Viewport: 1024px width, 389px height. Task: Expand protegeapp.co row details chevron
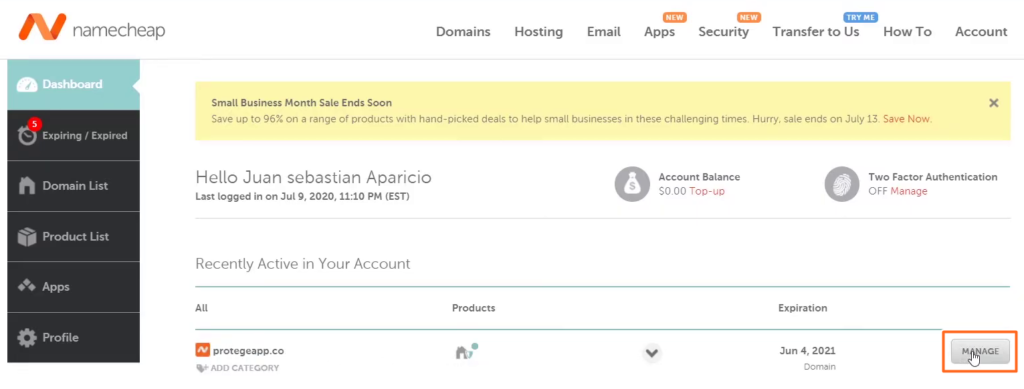pyautogui.click(x=651, y=353)
